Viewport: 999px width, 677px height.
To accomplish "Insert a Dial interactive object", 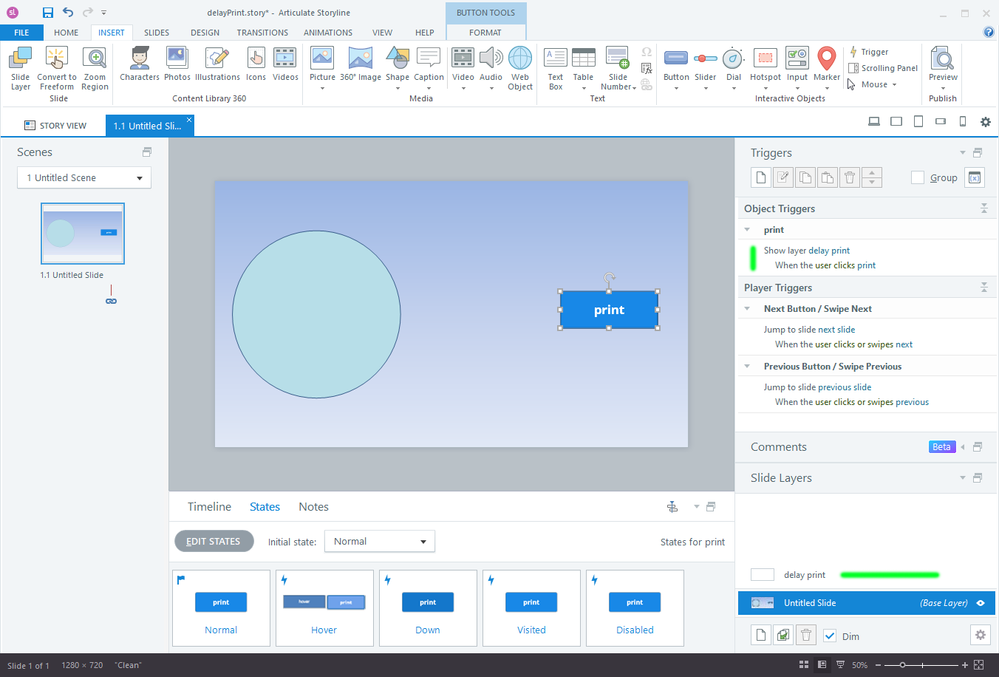I will (733, 60).
